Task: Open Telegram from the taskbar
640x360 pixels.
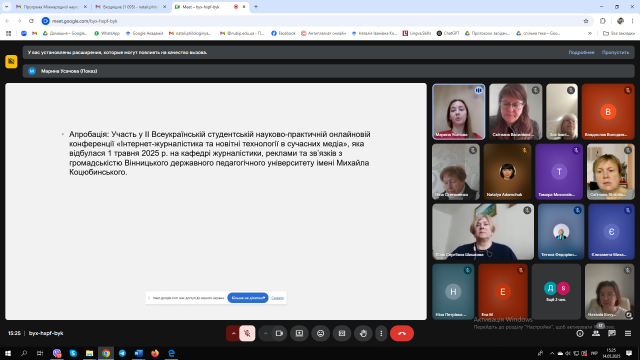Action: click(x=122, y=353)
